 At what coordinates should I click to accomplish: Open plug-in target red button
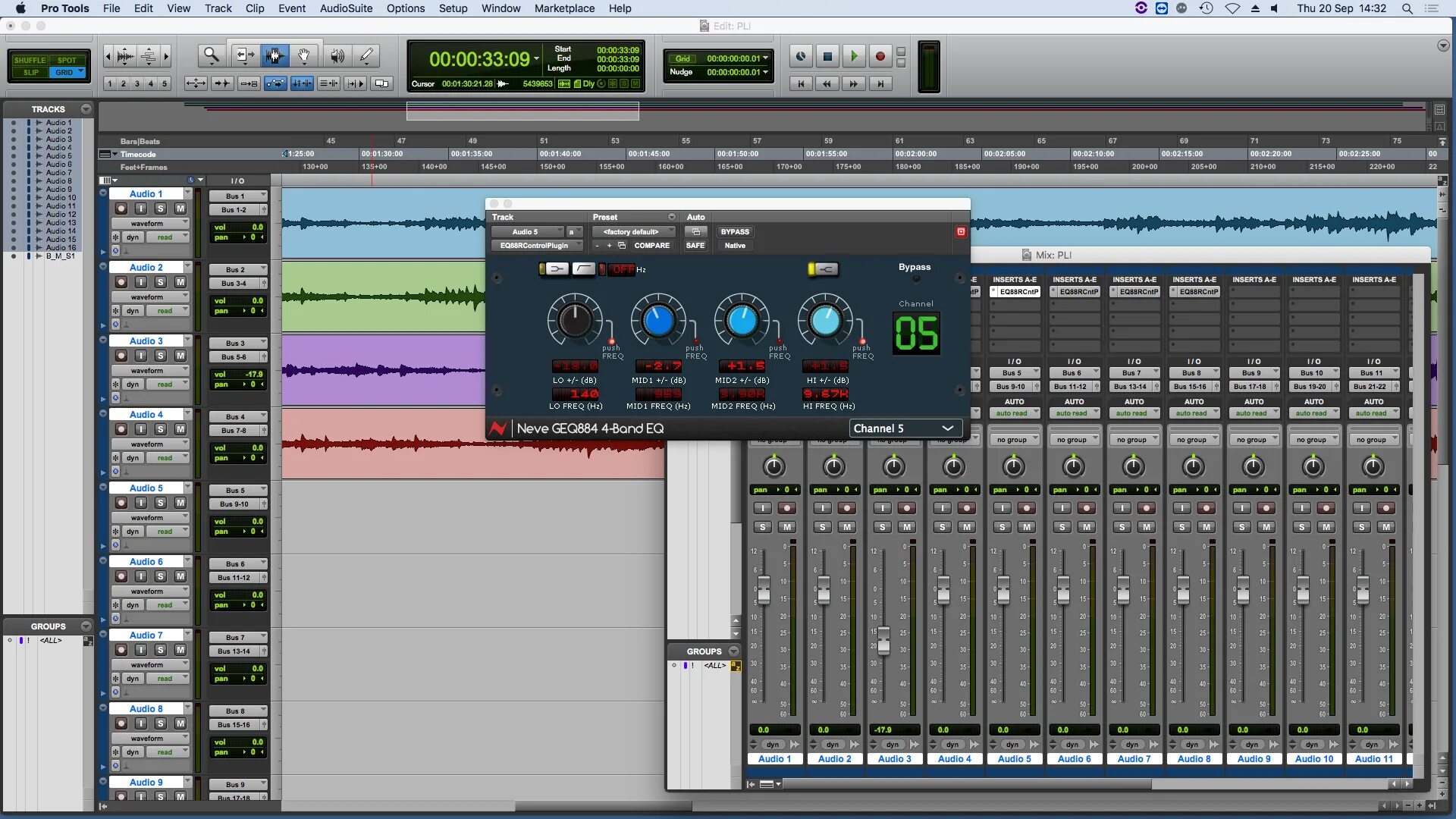point(961,231)
